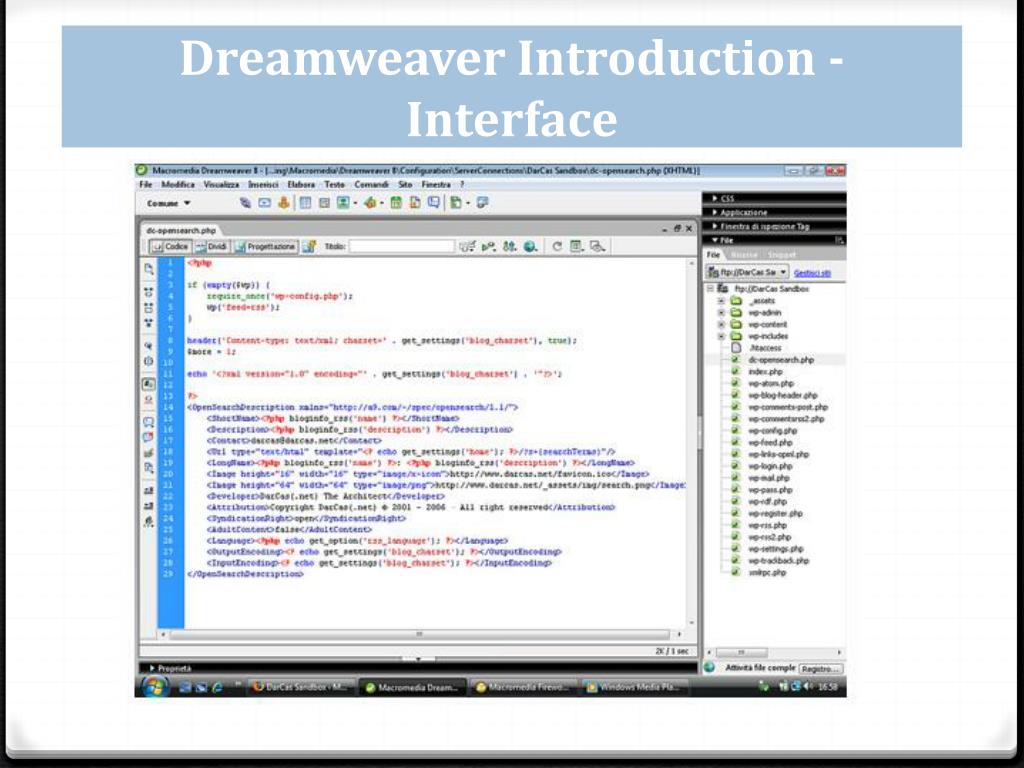Expand the Finestra di ispezione Tag panel
The width and height of the screenshot is (1024, 768).
point(774,227)
